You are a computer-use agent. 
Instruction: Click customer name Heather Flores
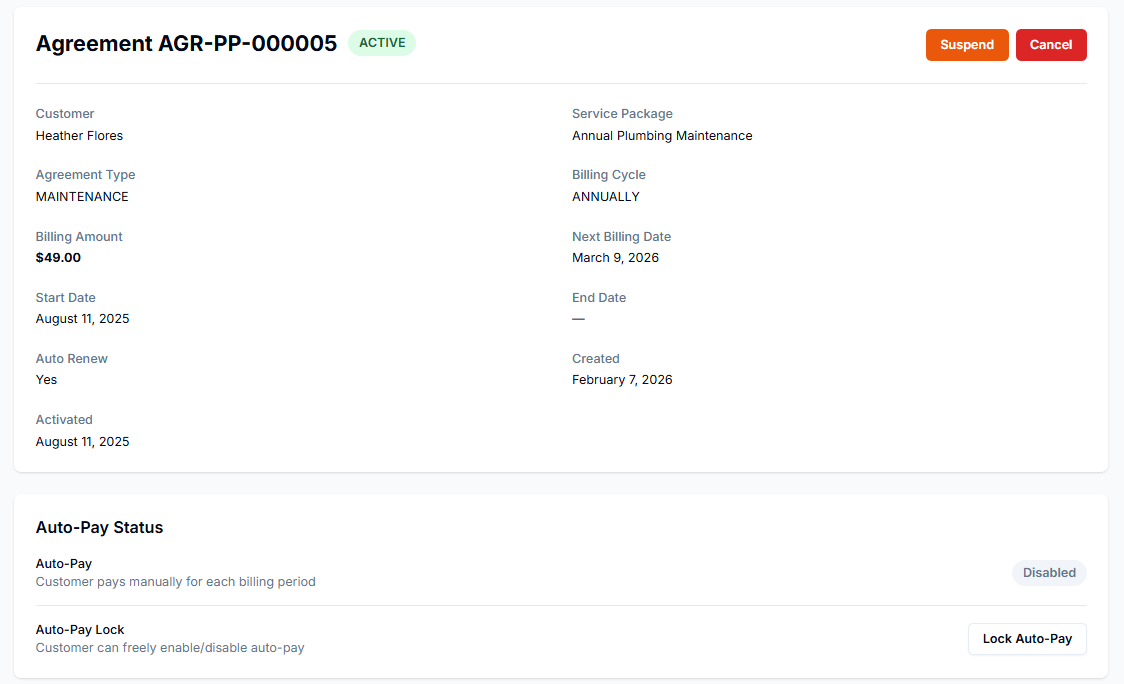click(79, 136)
